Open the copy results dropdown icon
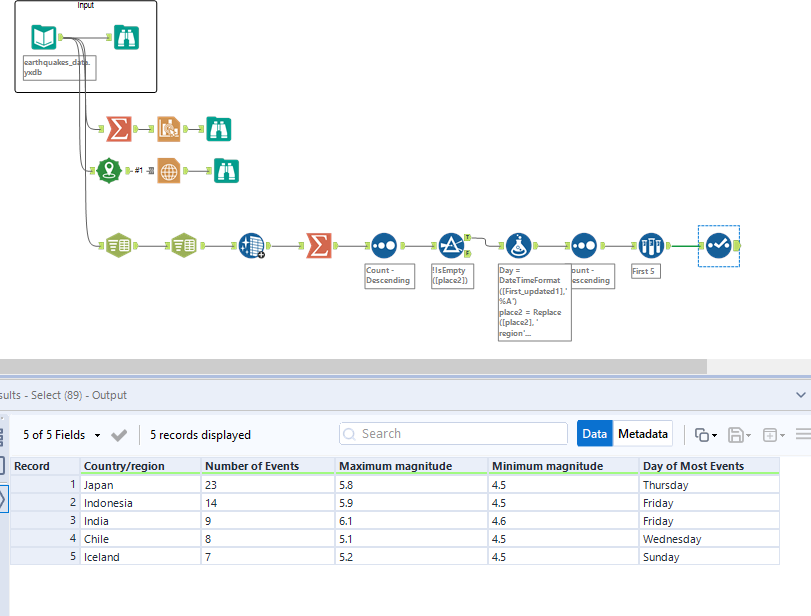The height and width of the screenshot is (616, 811). (706, 435)
